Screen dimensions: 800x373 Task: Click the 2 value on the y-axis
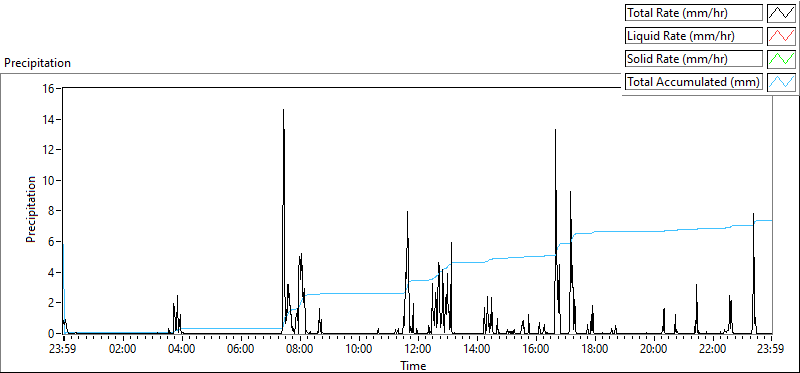coord(52,303)
